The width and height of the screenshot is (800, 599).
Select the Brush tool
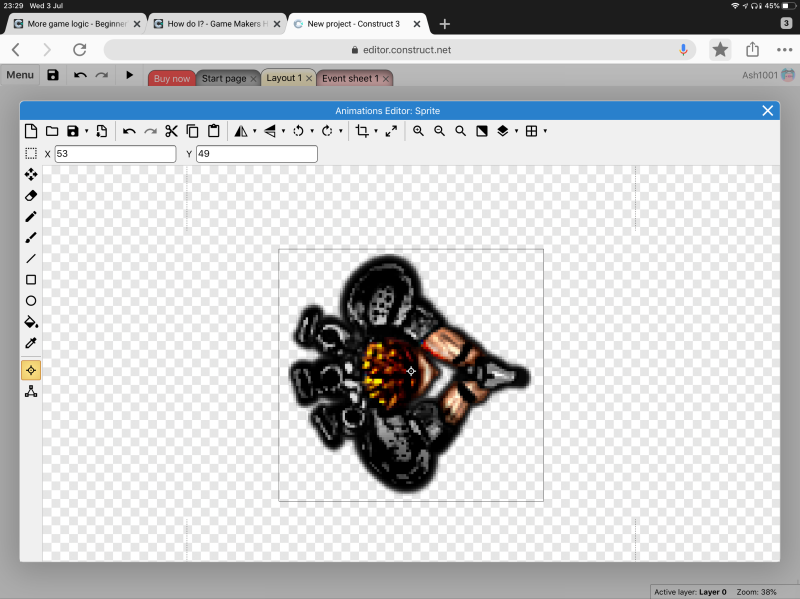[x=31, y=238]
